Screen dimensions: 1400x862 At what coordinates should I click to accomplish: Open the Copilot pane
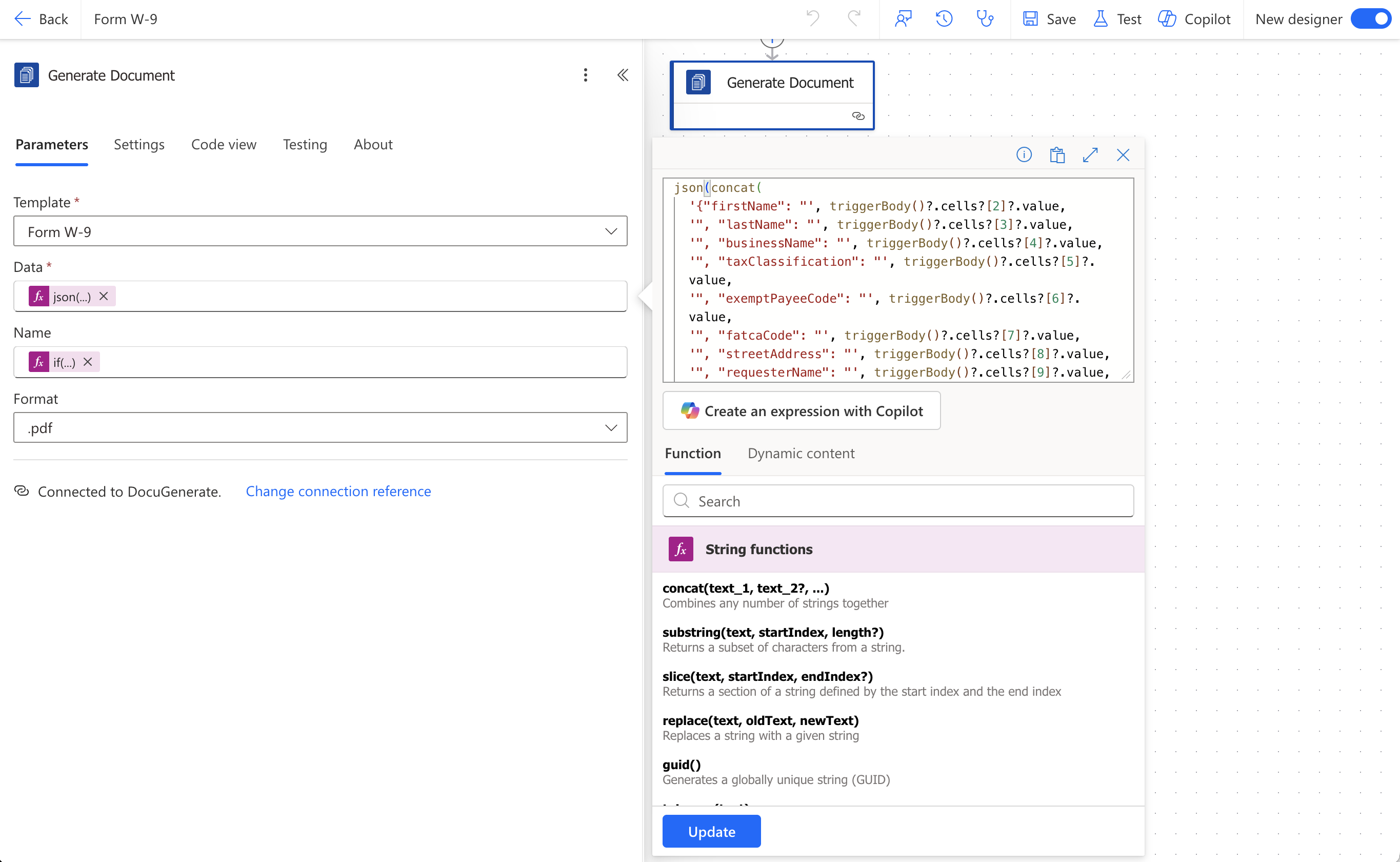[1194, 19]
